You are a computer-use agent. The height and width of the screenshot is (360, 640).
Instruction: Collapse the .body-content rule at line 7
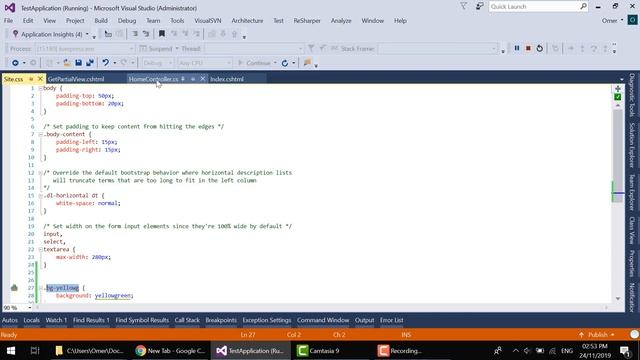(x=40, y=134)
